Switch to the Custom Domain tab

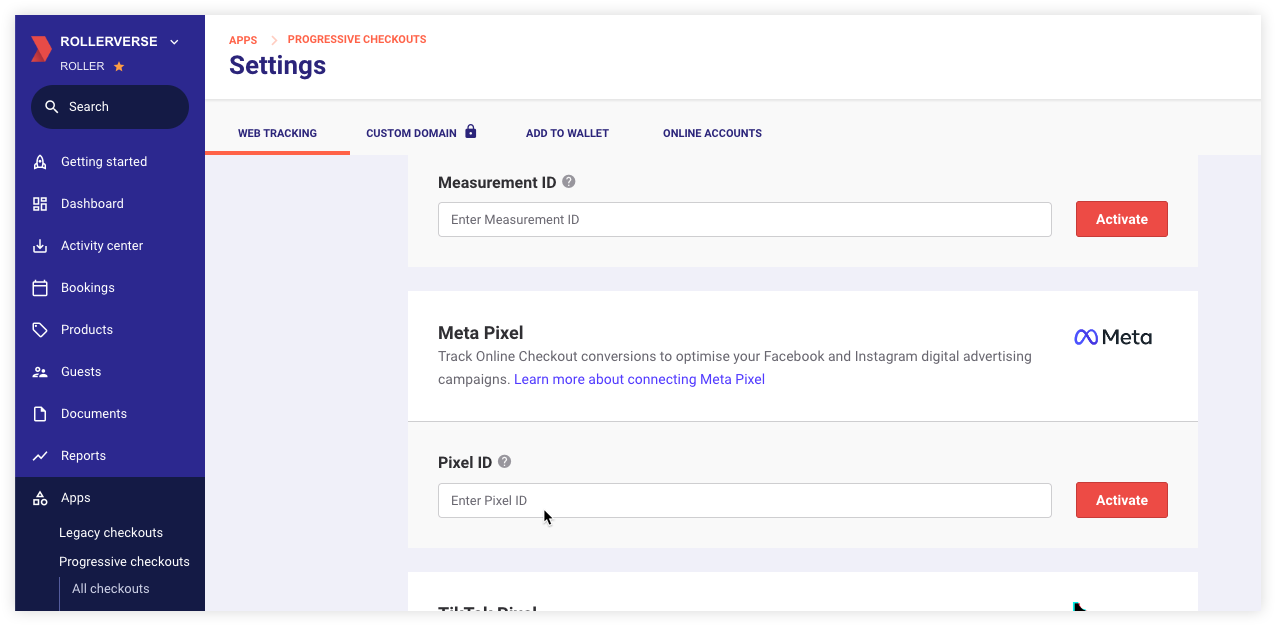411,133
